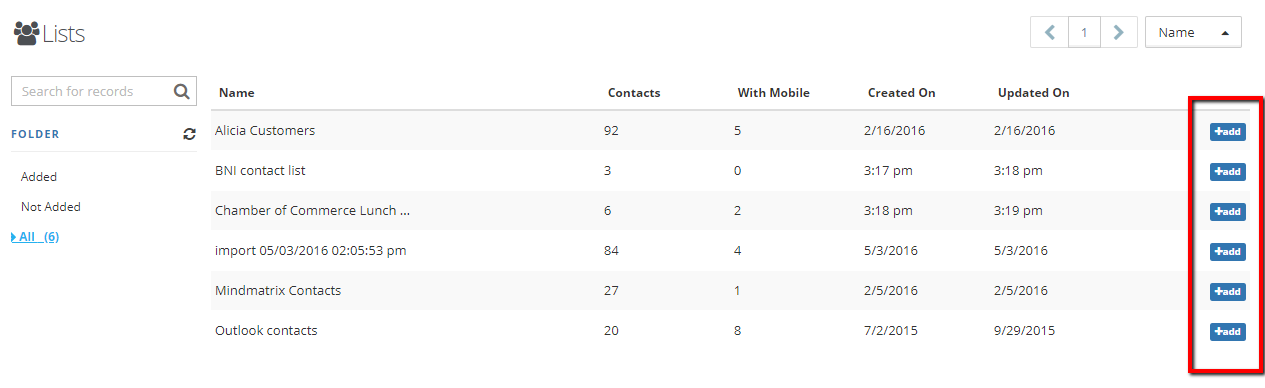Click the page number 1 box

1084,32
